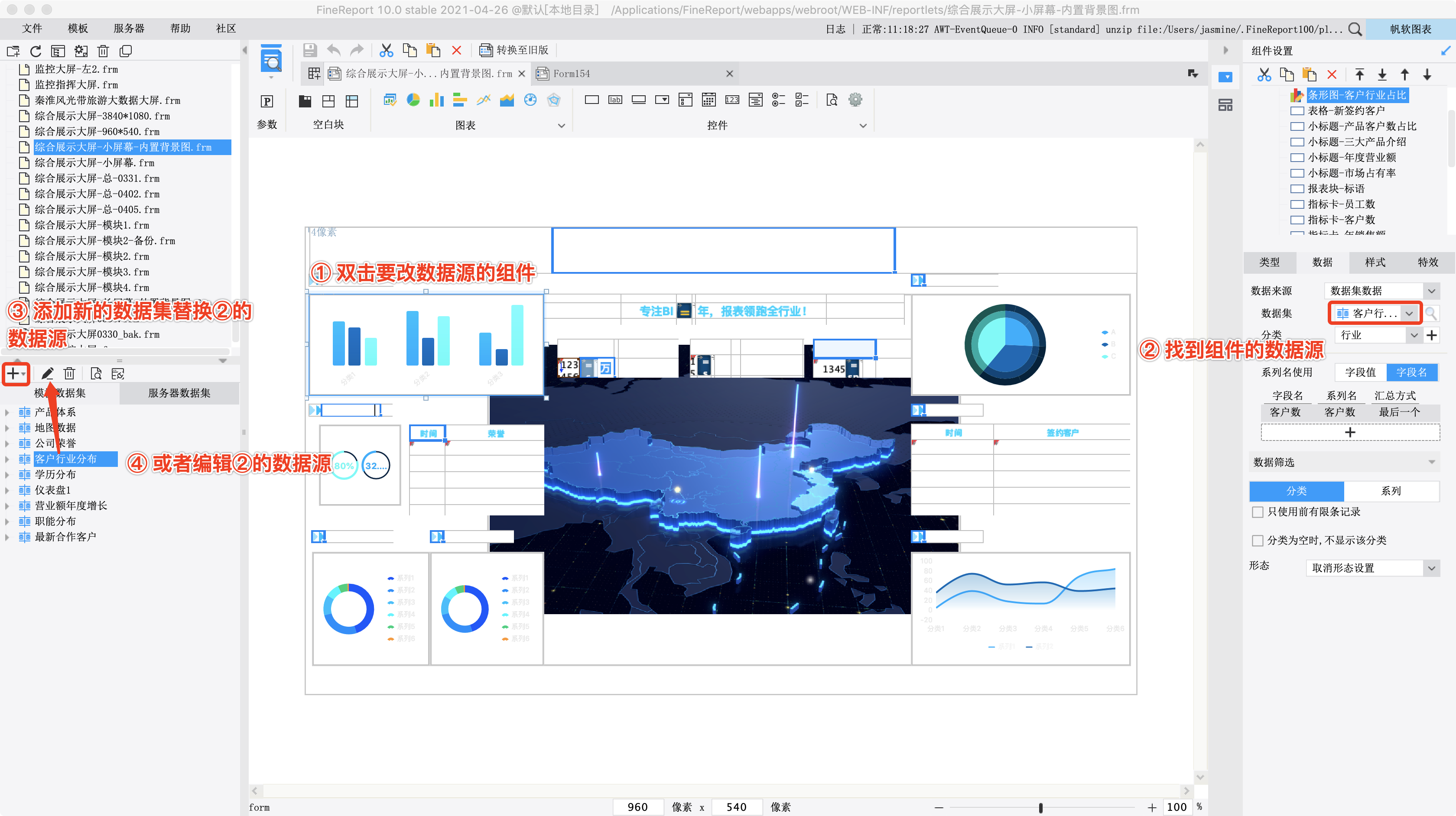Check 分类为空时,不显示该分类 option
The image size is (1456, 816).
tap(1258, 541)
